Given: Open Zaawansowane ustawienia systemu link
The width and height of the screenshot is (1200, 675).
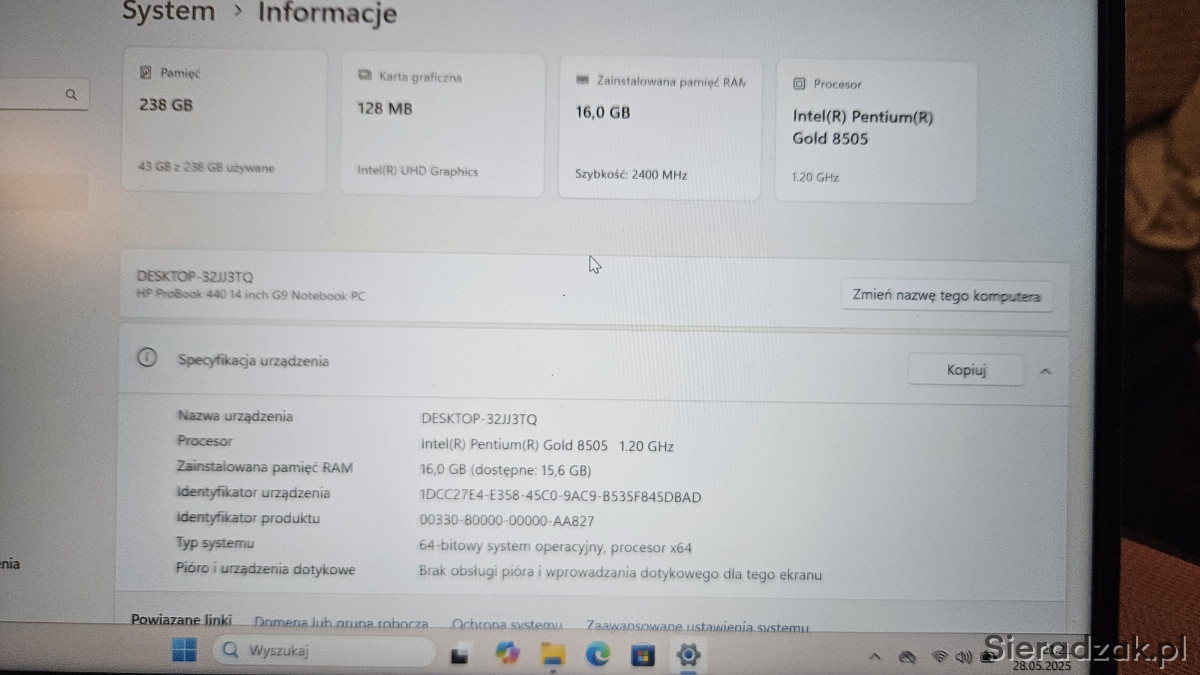Looking at the screenshot, I should pos(697,627).
